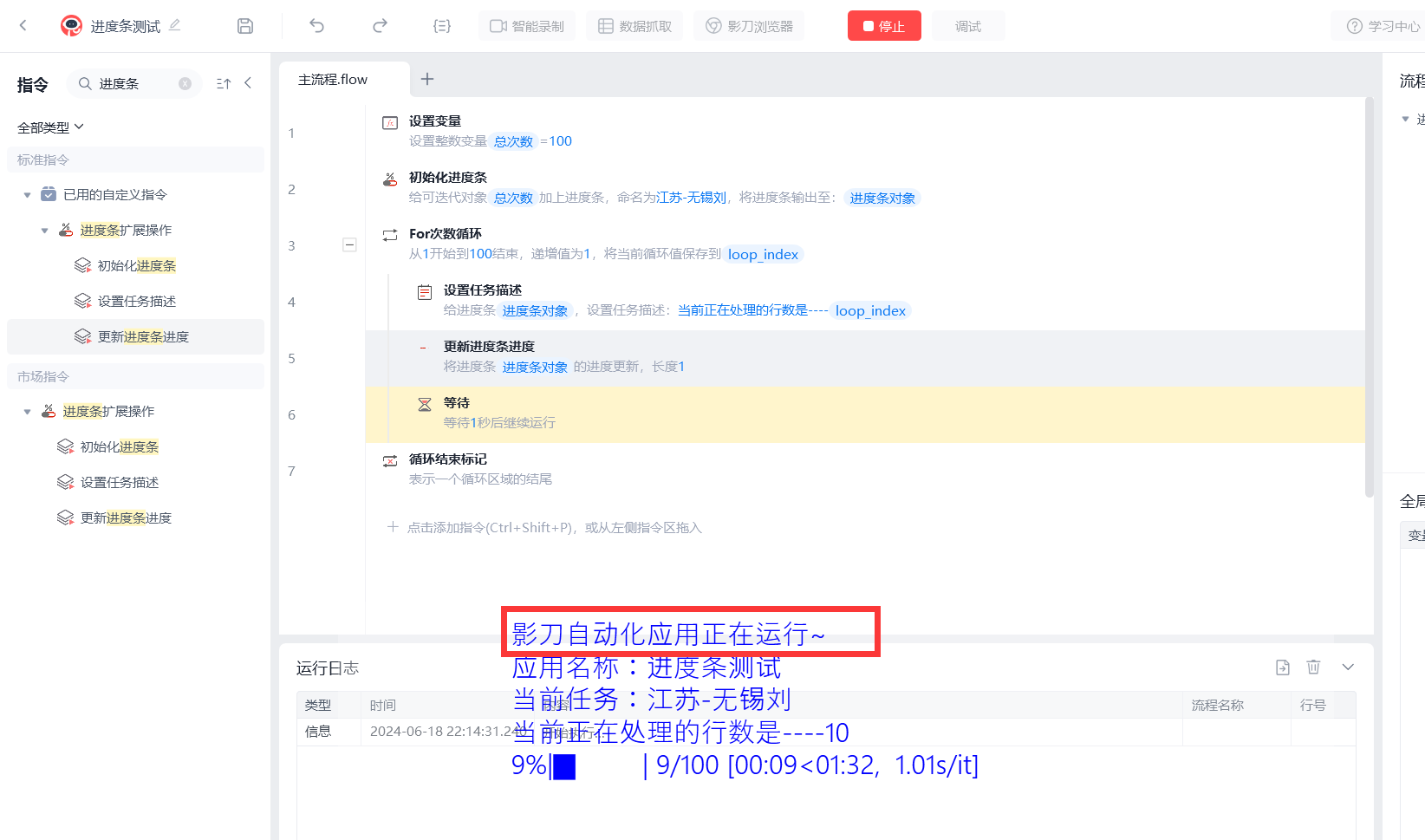1425x840 pixels.
Task: Click the For次数循环 loop icon on line 3
Action: tap(390, 235)
